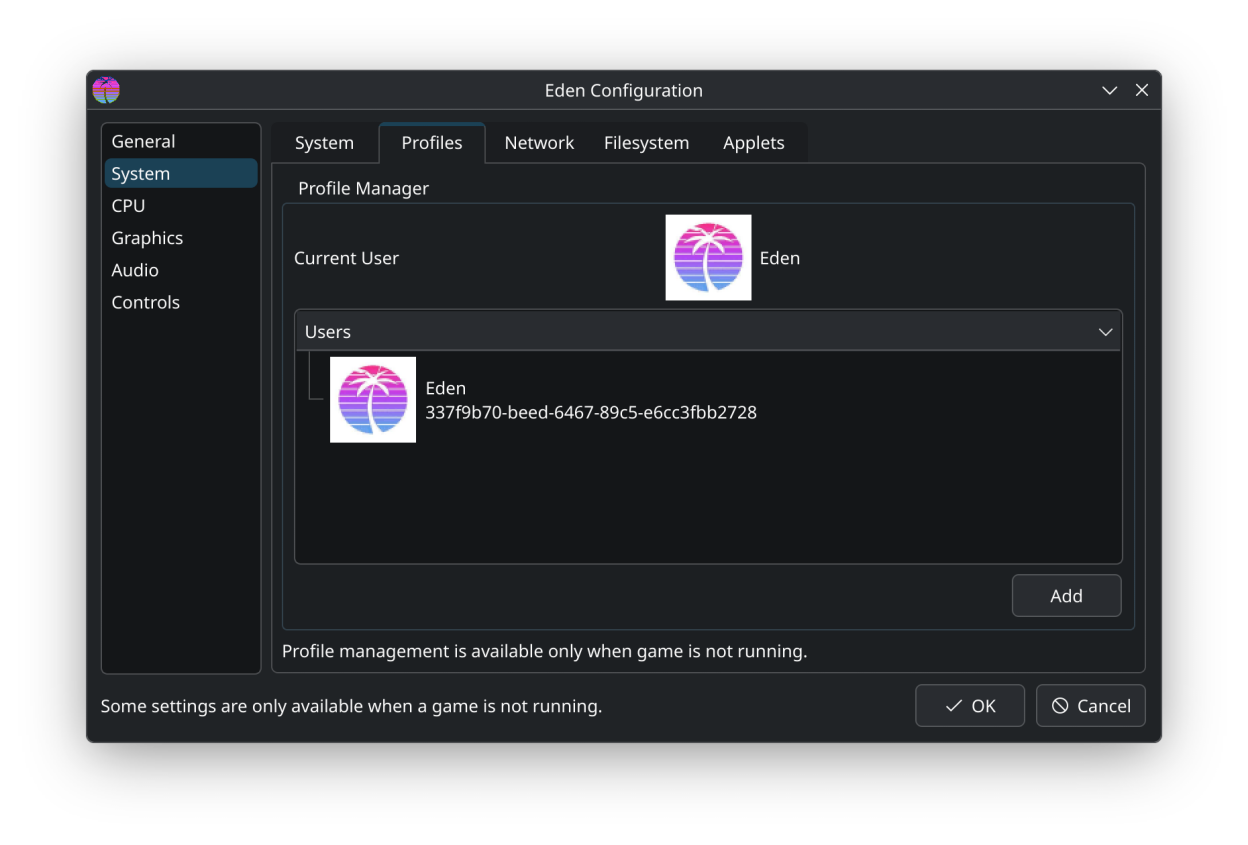Cancel the configuration dialog
1248x845 pixels.
[1091, 706]
